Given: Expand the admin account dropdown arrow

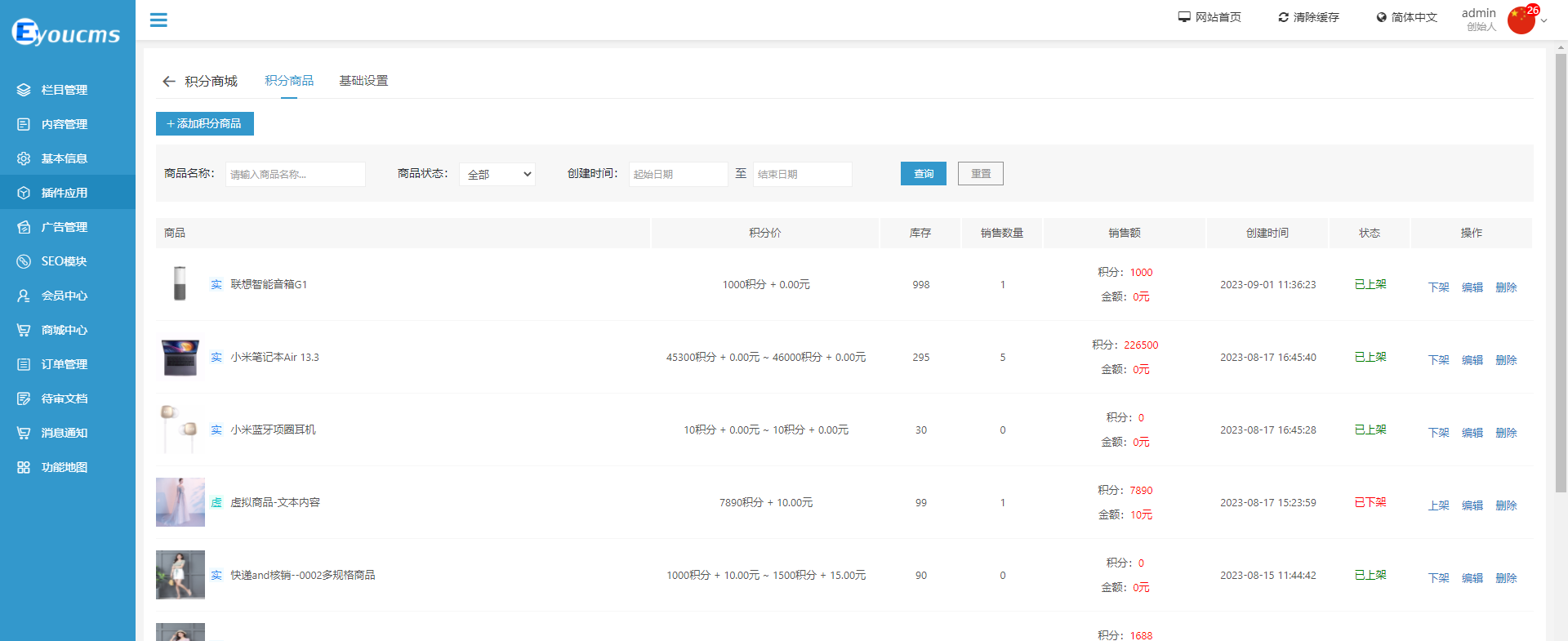Looking at the screenshot, I should (x=1543, y=21).
